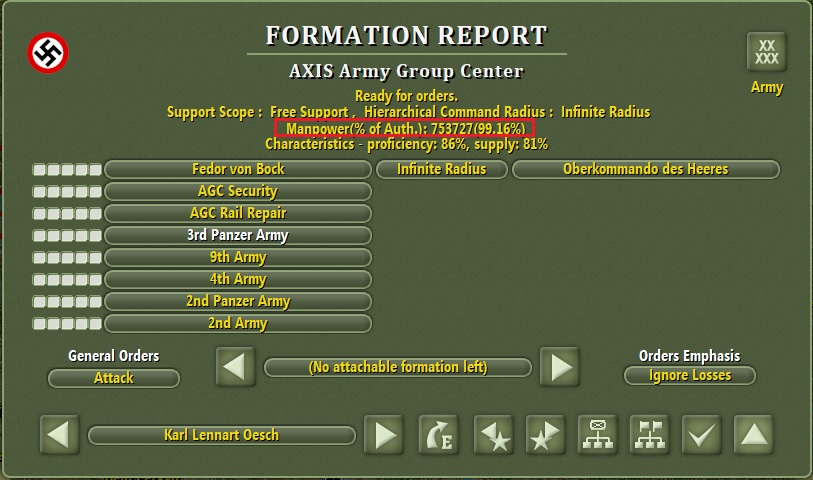Image resolution: width=813 pixels, height=480 pixels.
Task: Click status bar beside 2nd Panzer Army
Action: point(67,302)
